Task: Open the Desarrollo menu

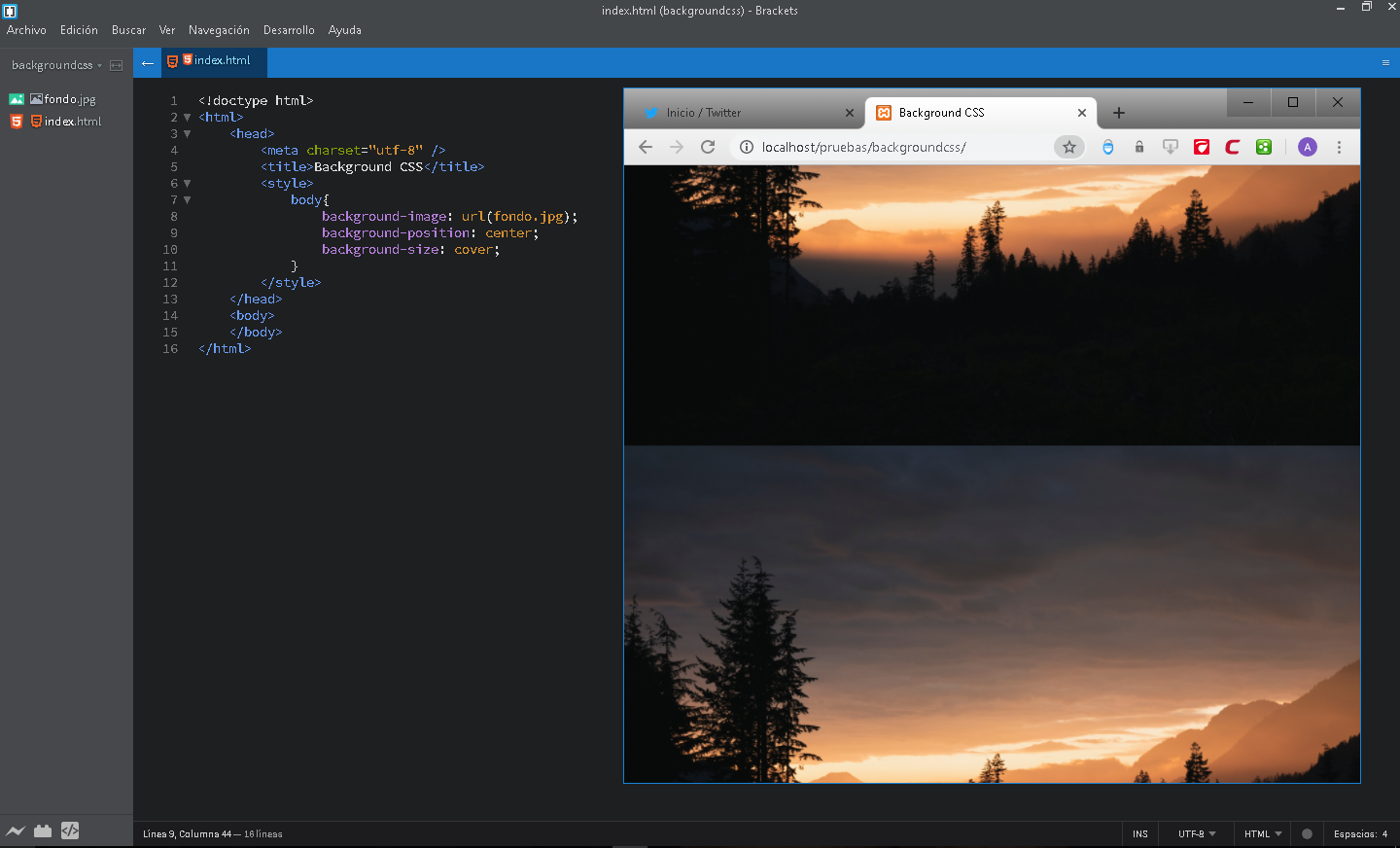Action: pos(289,30)
